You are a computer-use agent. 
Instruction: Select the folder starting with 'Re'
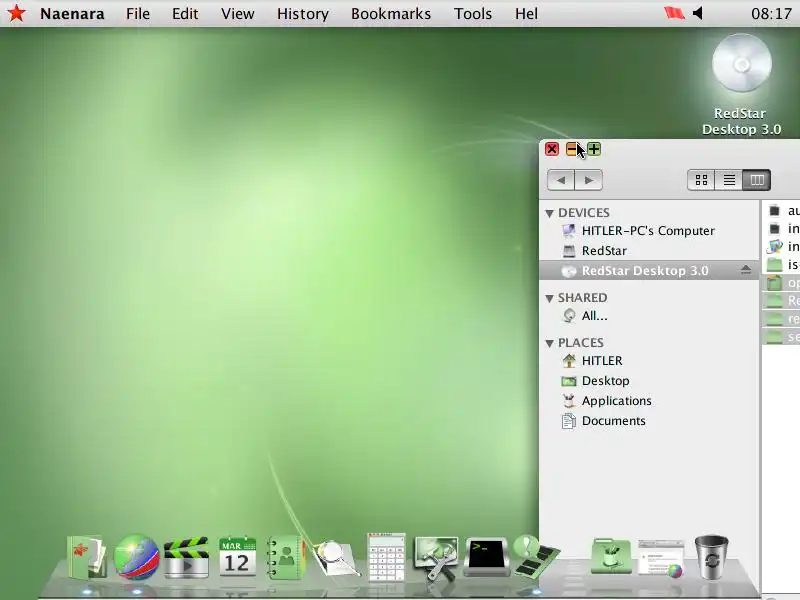click(781, 301)
